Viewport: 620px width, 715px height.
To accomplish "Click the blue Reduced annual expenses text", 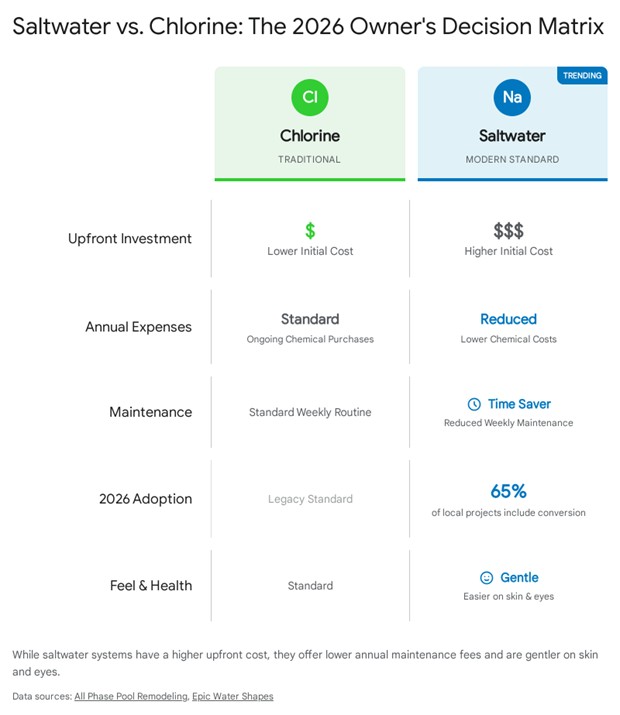I will 508,319.
